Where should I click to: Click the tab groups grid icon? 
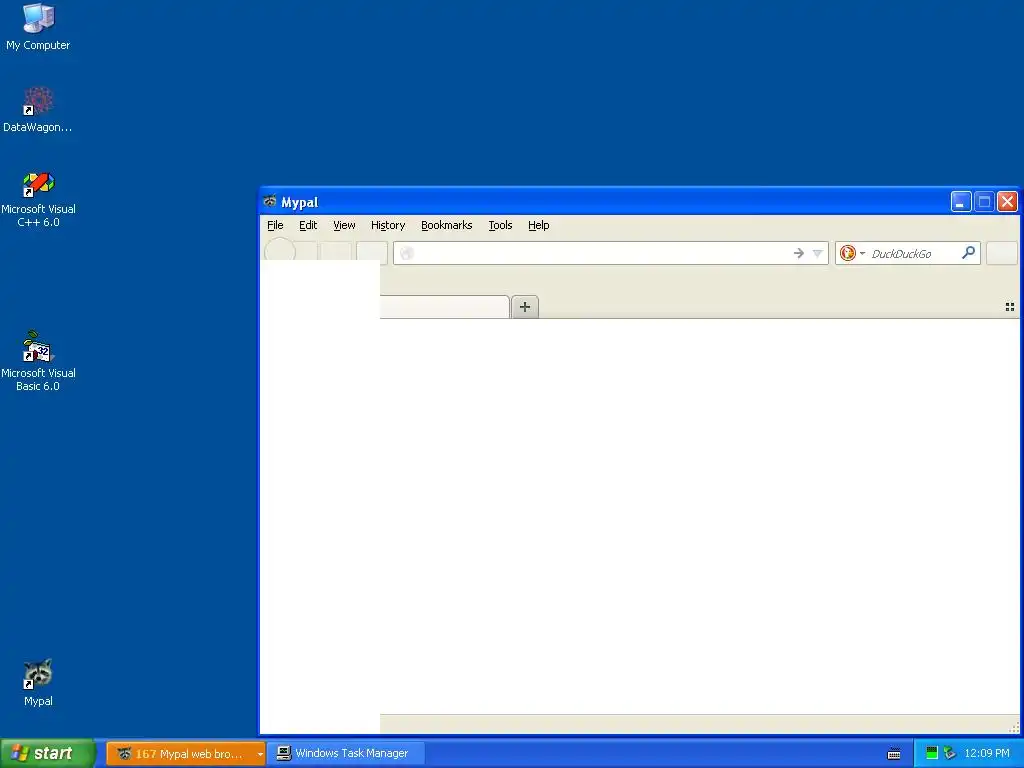coord(1010,307)
